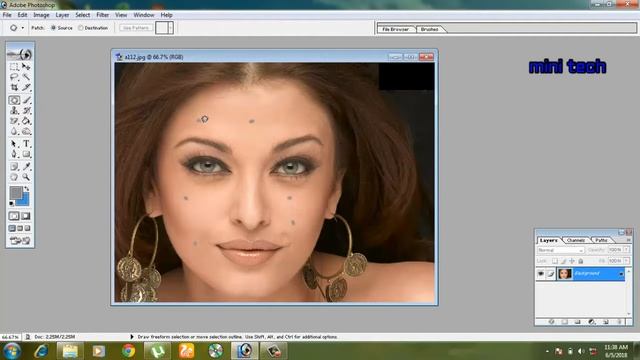Select the Brush tool
The height and width of the screenshot is (360, 640).
coord(26,100)
